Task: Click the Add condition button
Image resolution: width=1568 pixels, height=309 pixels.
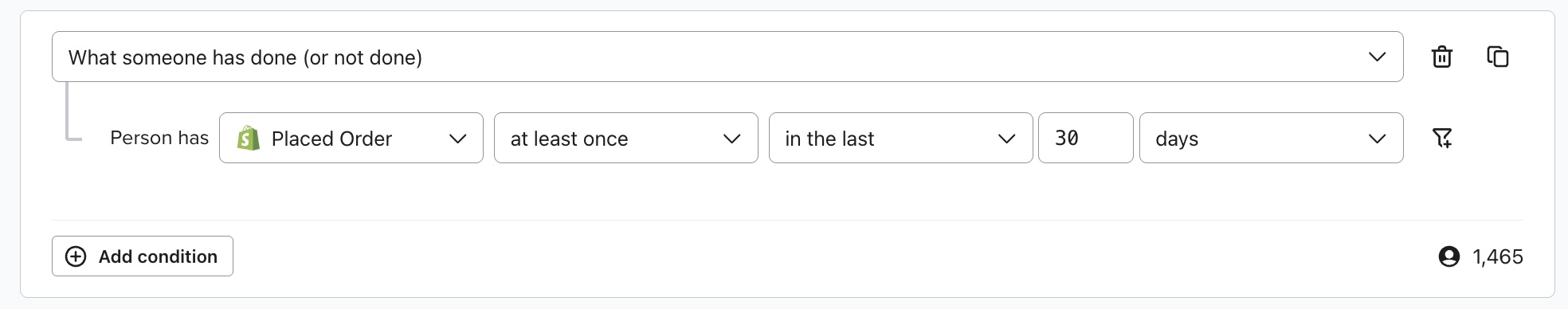Action: (x=143, y=256)
